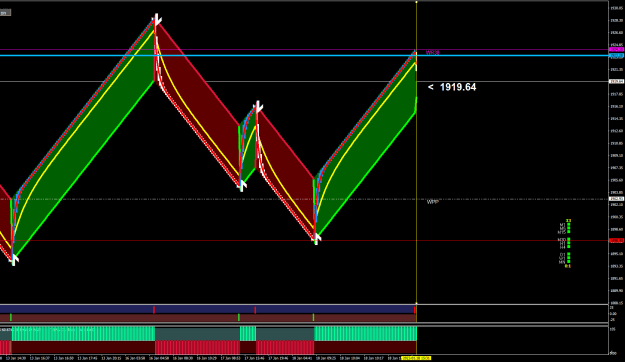
Task: Select the WR3 pivot level label
Action: pos(432,53)
